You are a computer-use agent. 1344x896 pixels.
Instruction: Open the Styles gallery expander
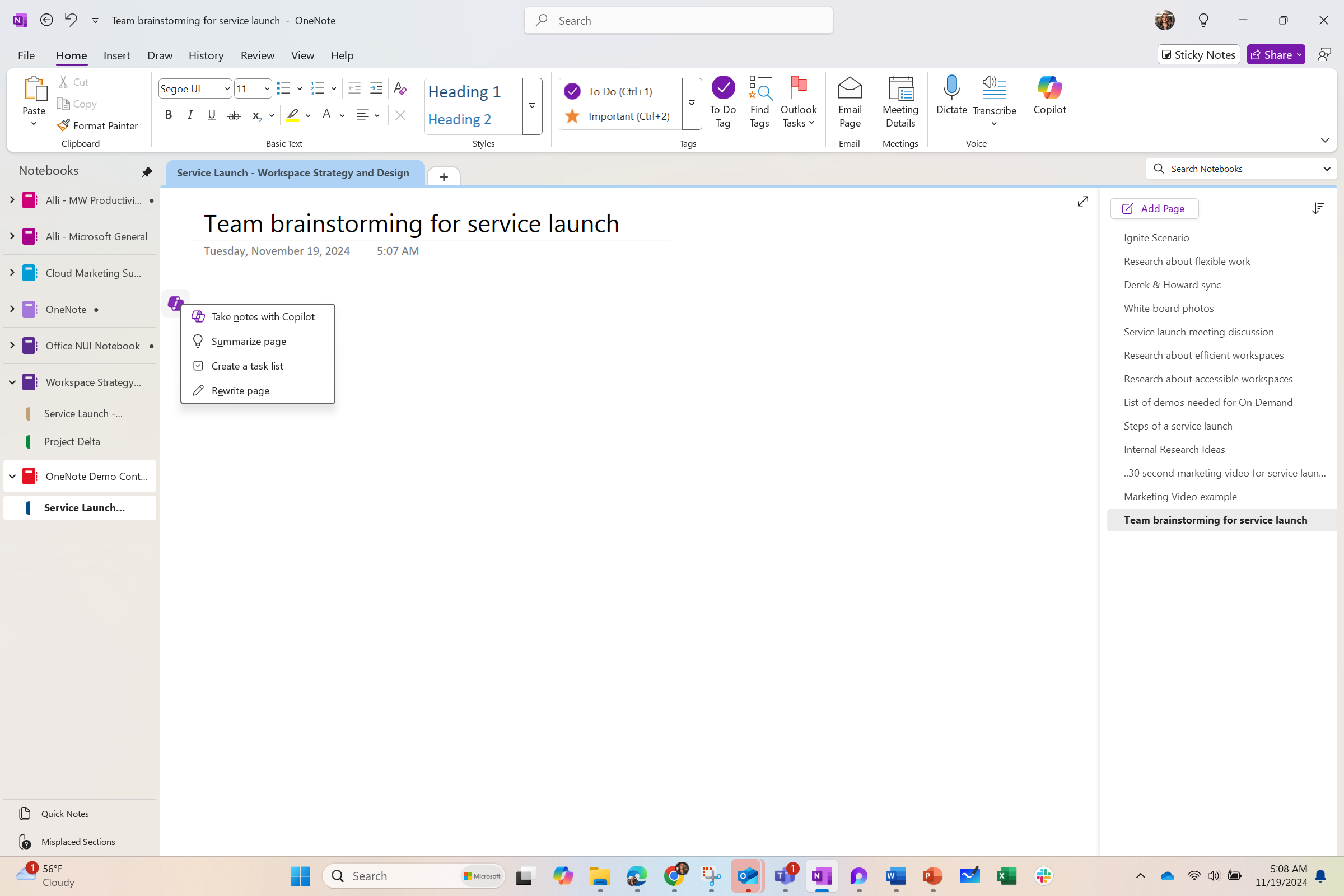click(532, 106)
